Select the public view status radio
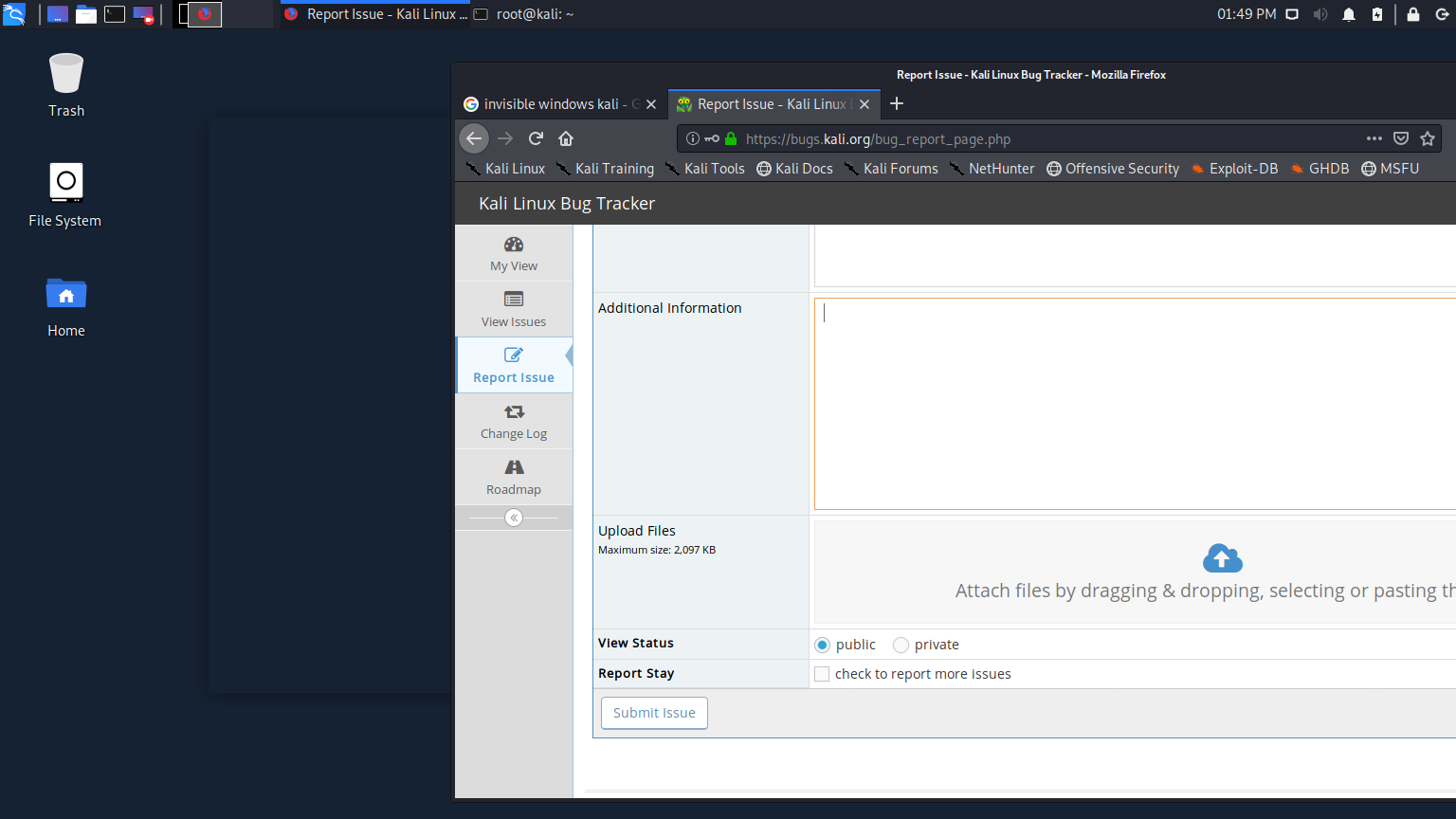The height and width of the screenshot is (819, 1456). point(822,645)
